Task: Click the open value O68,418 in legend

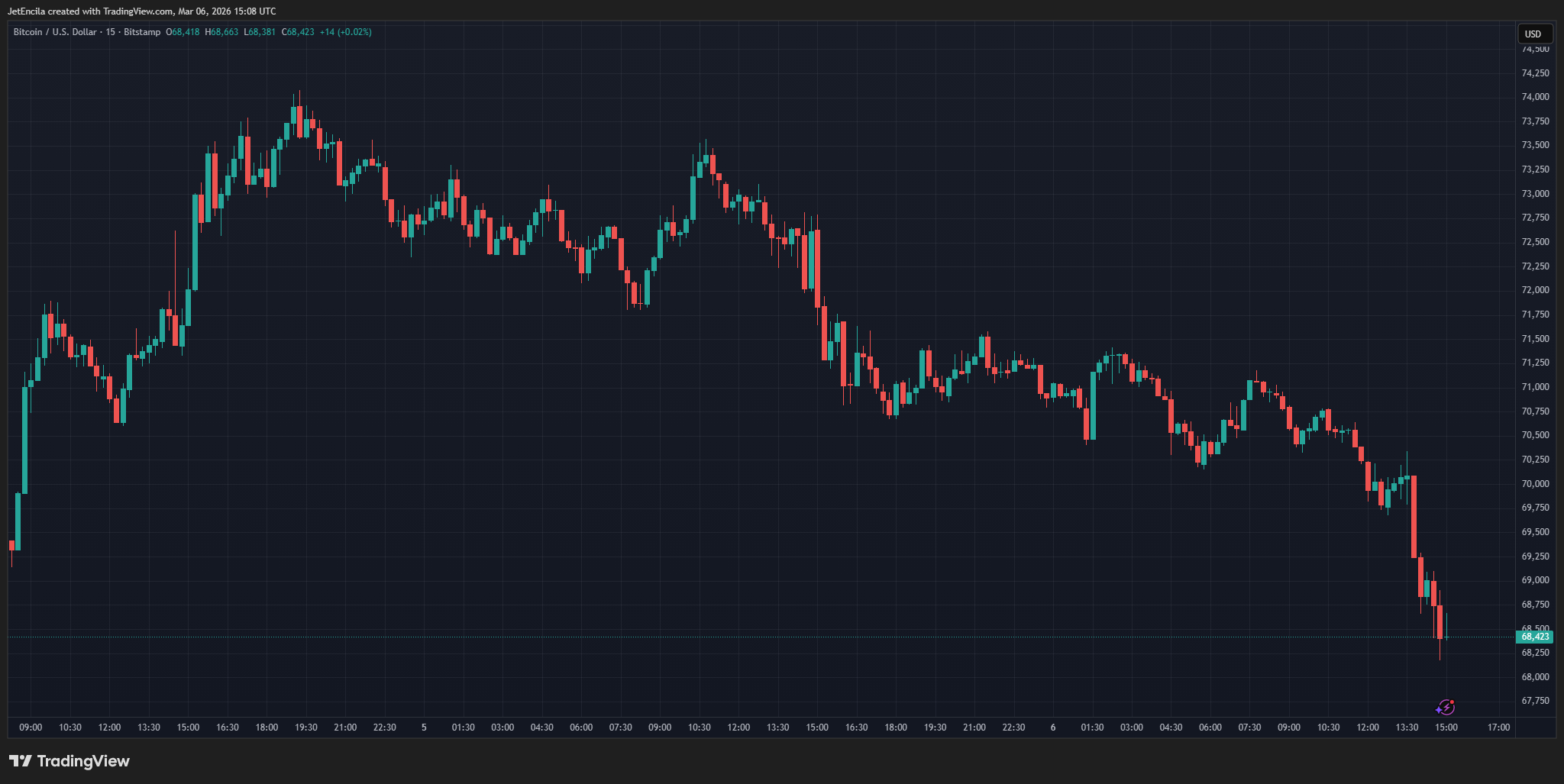Action: point(183,32)
